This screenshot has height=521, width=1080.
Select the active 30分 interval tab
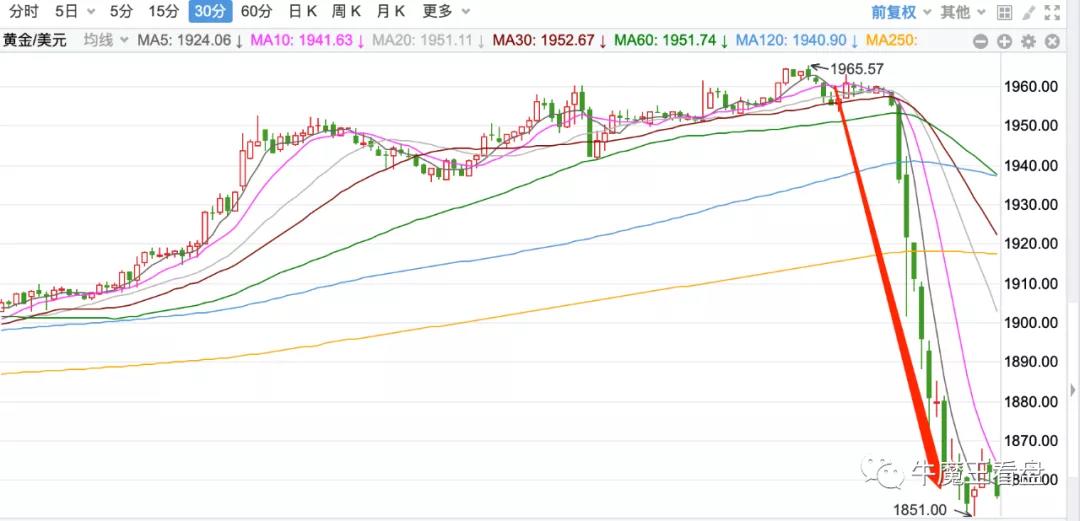tap(210, 11)
